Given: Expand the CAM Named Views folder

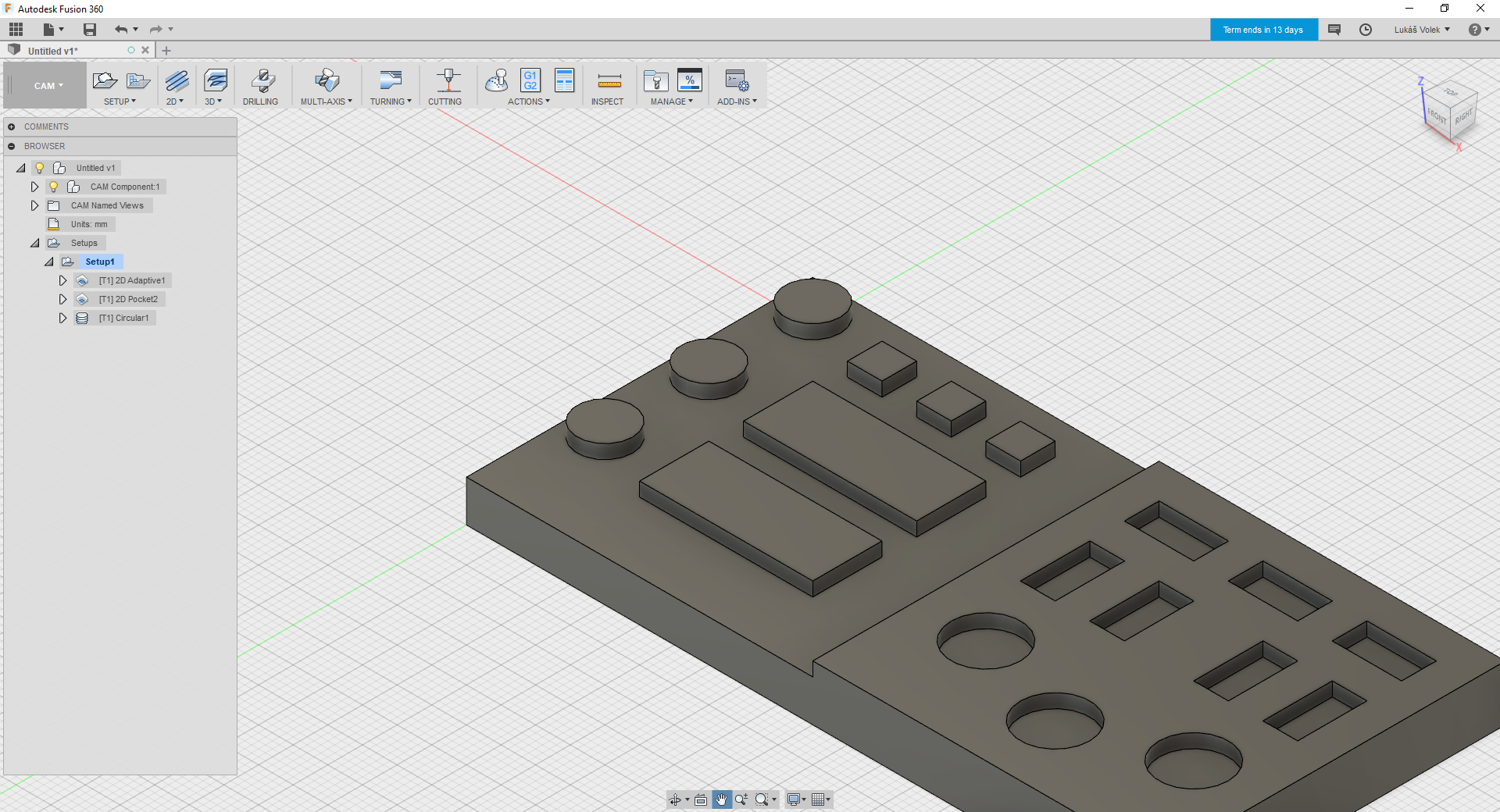Looking at the screenshot, I should 34,205.
